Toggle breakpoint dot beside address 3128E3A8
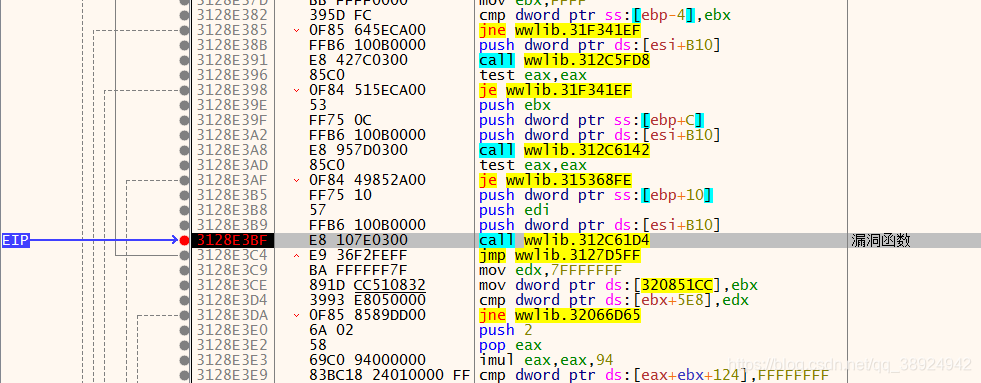This screenshot has width=981, height=383. point(184,150)
